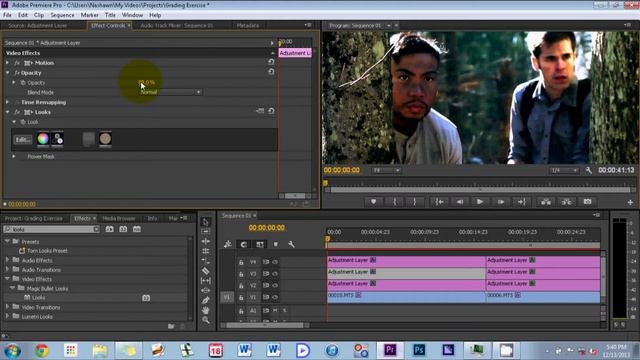Reset the Opacity effect

(271, 71)
